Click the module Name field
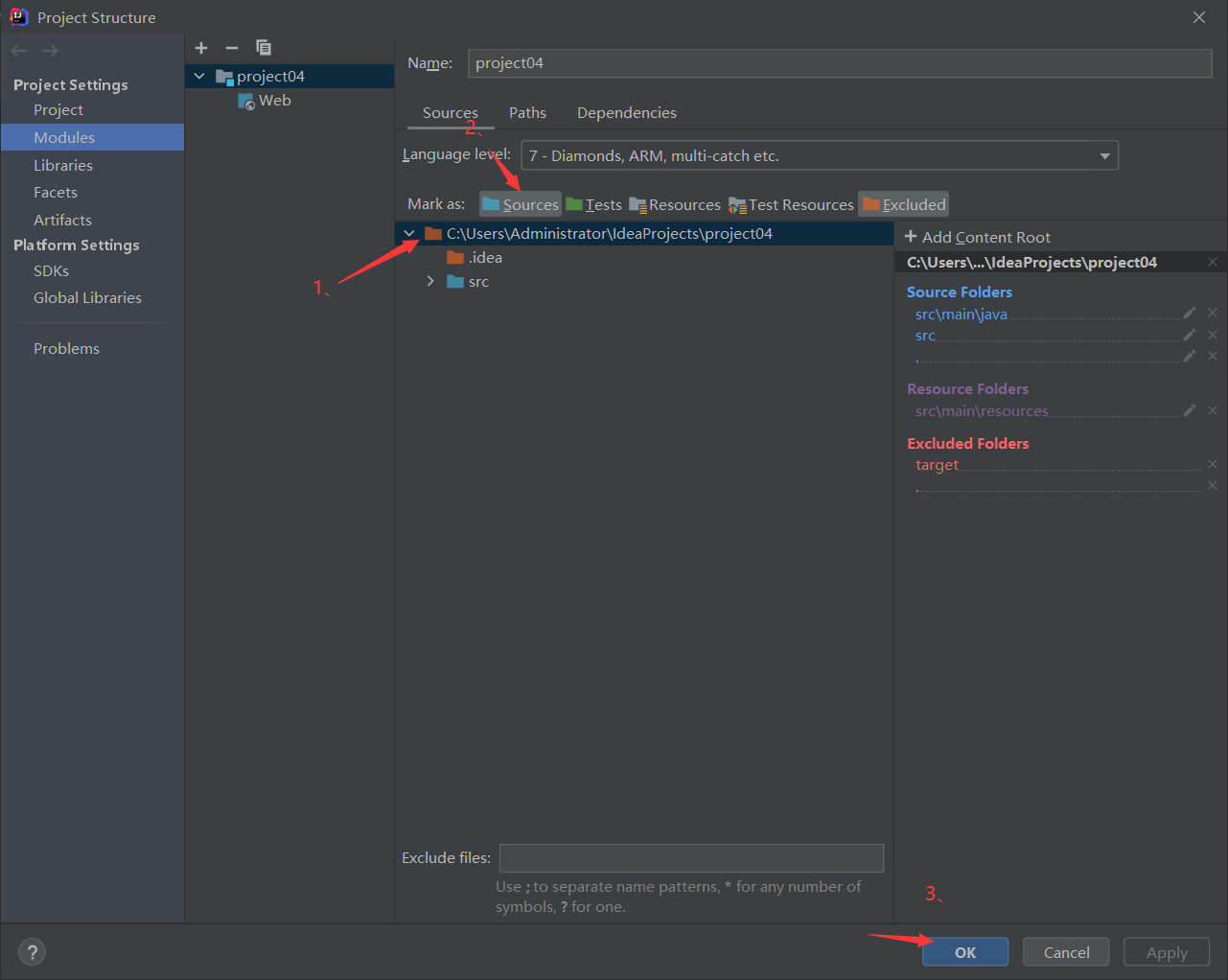 840,62
